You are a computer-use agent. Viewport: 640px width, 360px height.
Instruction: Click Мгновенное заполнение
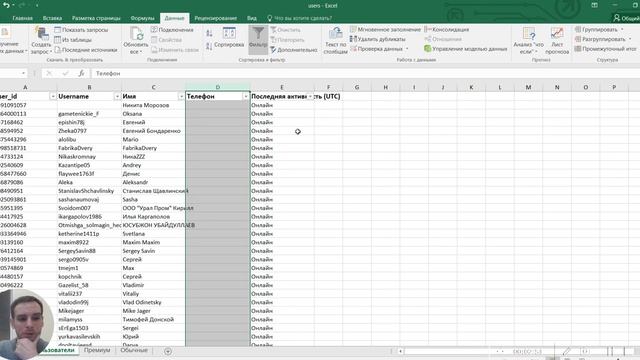(385, 29)
